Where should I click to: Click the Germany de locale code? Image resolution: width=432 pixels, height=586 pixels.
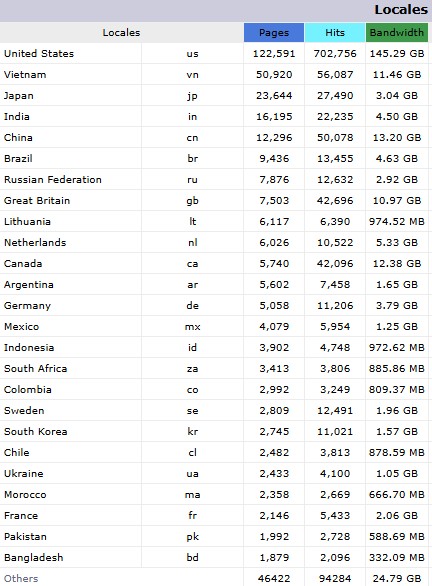(x=192, y=305)
